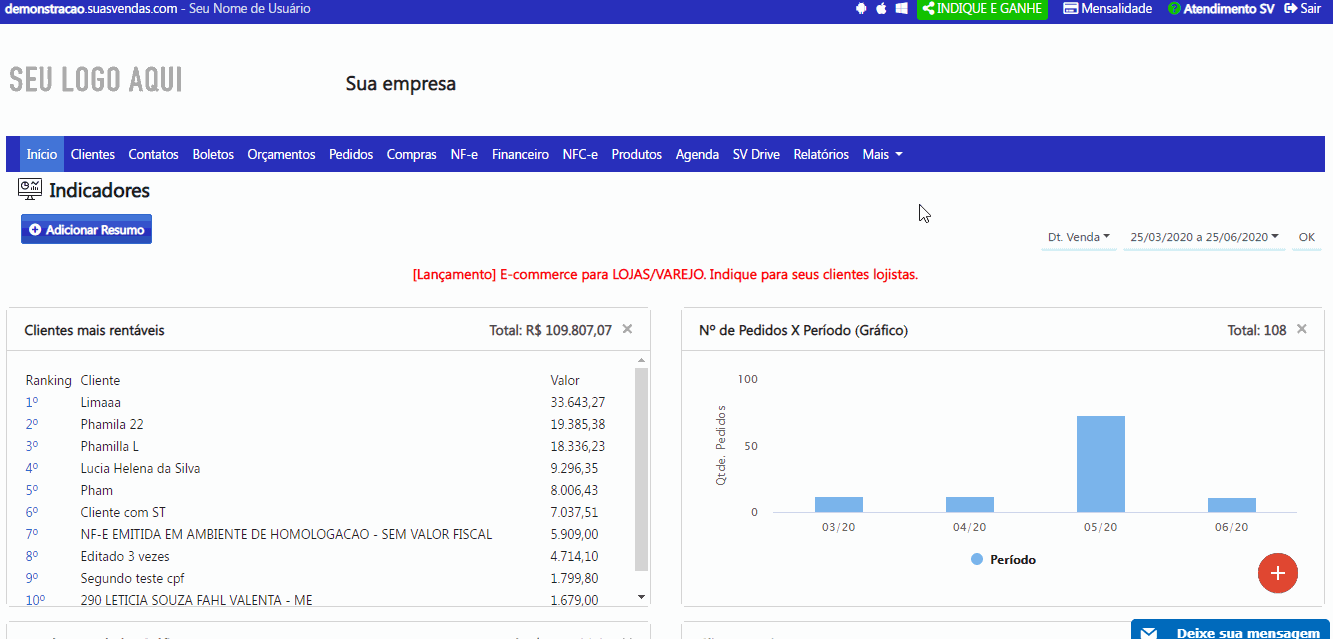Click the OK button next to date range

click(1307, 237)
